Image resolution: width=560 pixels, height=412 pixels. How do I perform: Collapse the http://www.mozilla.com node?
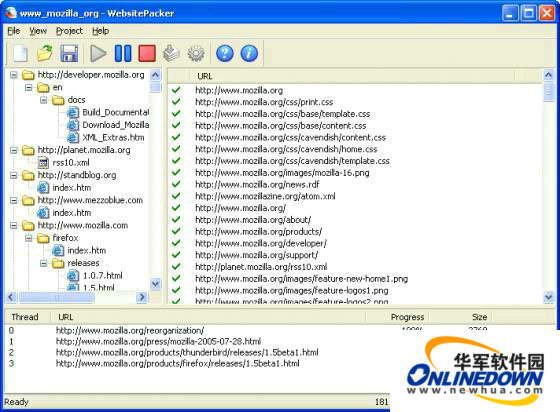[14, 226]
